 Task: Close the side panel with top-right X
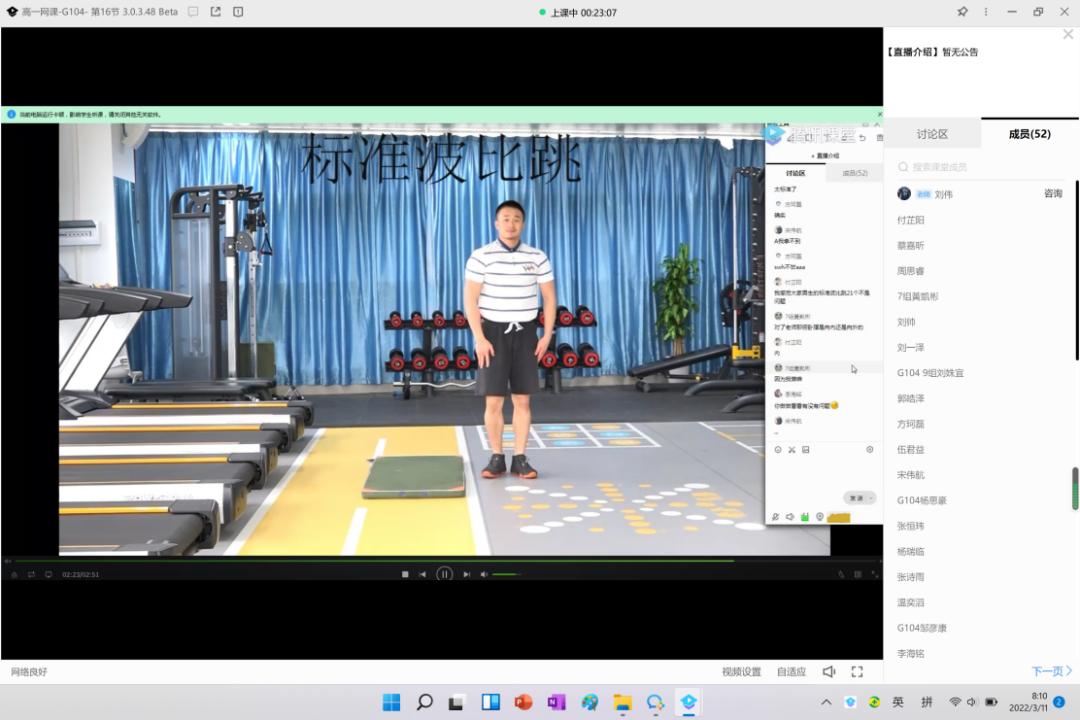coord(1068,34)
